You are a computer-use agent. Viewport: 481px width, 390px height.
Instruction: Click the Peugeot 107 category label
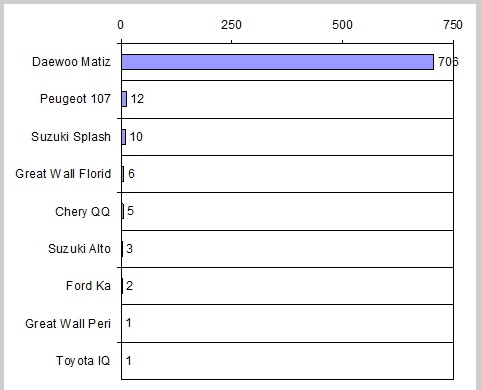(x=75, y=99)
